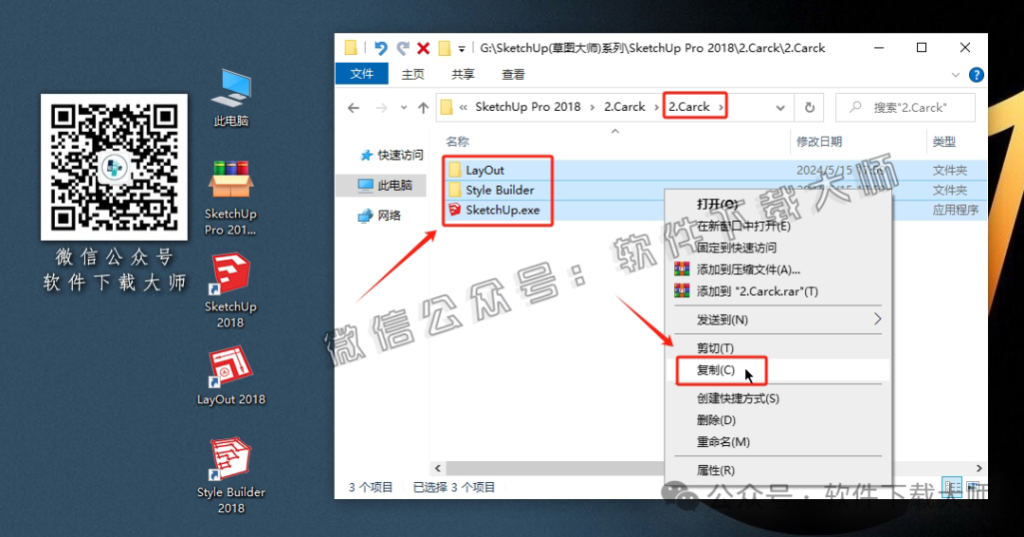Image resolution: width=1024 pixels, height=537 pixels.
Task: Expand 发送到(N) submenu
Action: 778,319
